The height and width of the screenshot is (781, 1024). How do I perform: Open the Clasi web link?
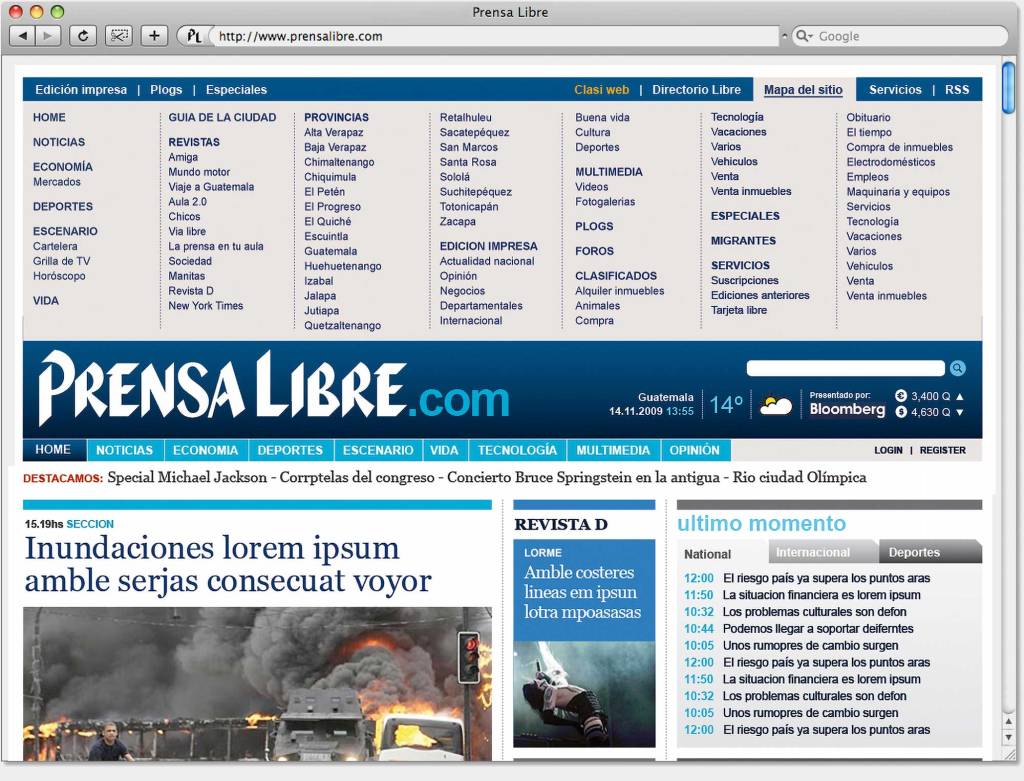coord(601,90)
